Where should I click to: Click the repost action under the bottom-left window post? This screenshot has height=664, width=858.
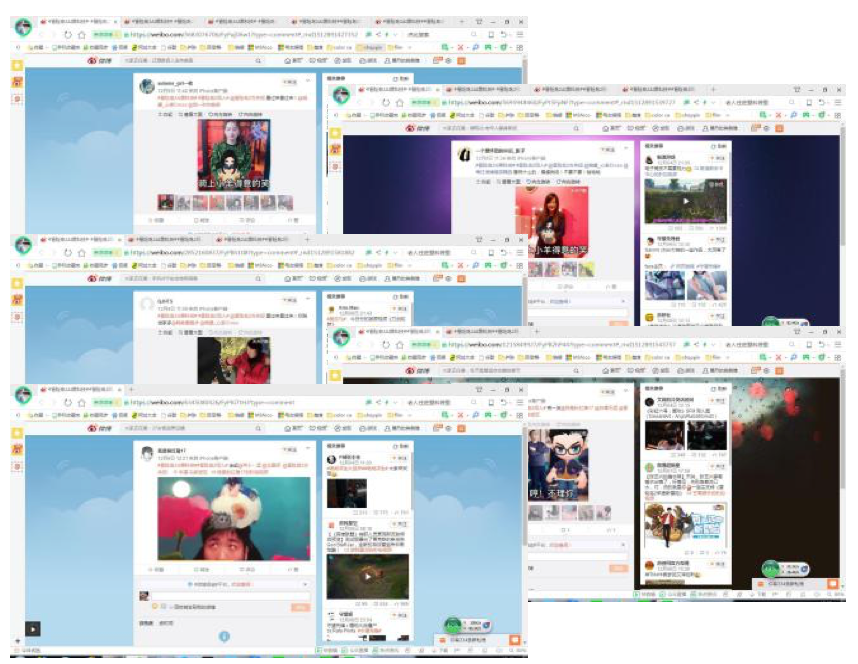(x=200, y=569)
